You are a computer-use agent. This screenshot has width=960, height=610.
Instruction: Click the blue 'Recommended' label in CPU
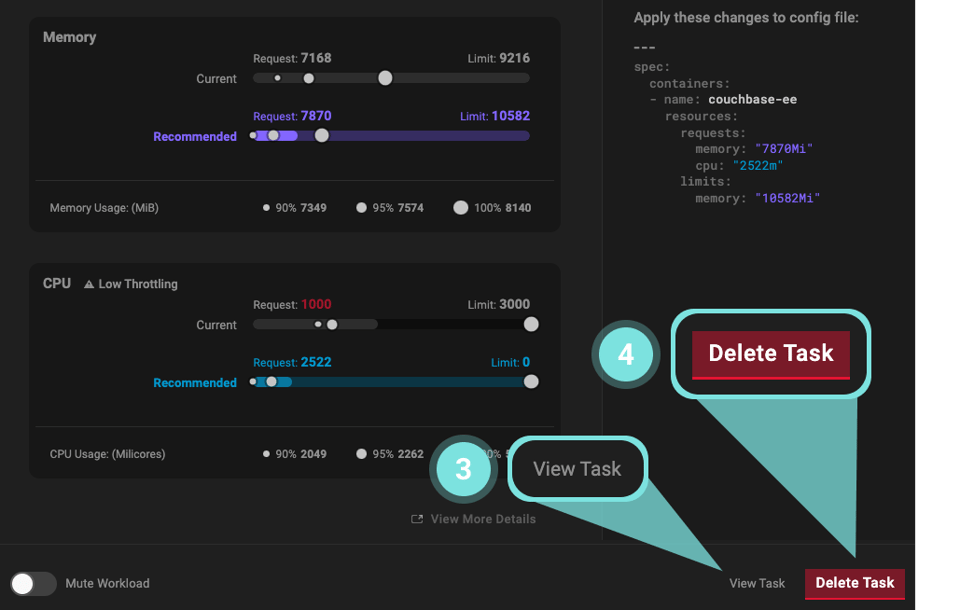pos(195,383)
